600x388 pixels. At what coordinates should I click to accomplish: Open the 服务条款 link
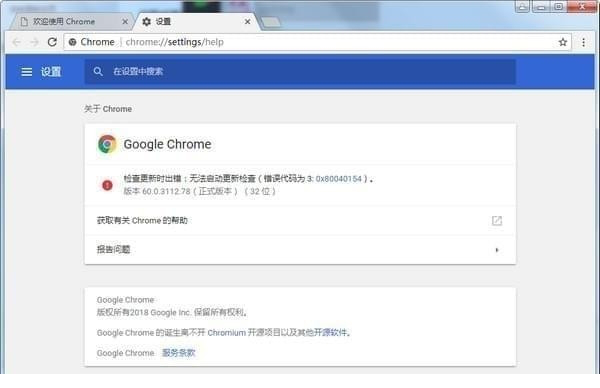[x=178, y=353]
